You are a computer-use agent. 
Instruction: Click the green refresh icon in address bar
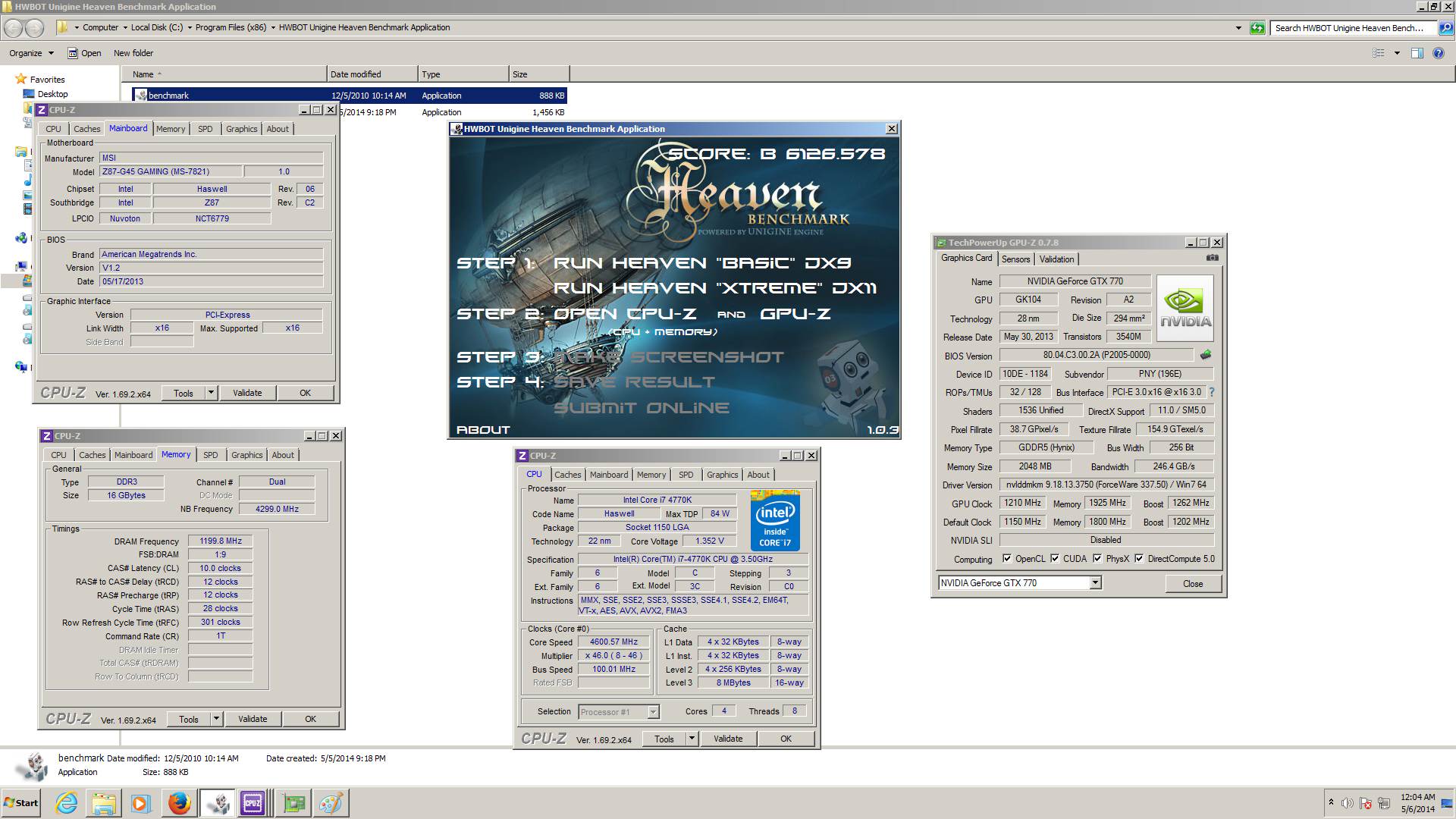coord(1257,28)
